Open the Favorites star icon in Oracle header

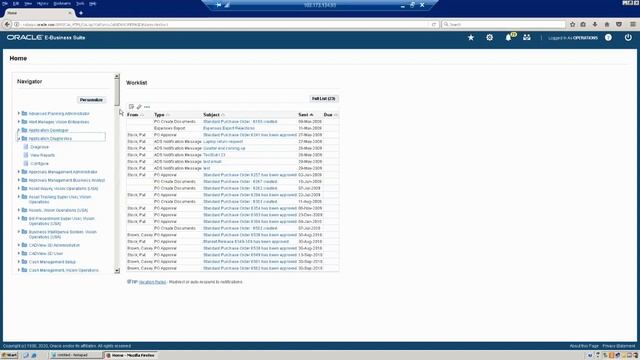[471, 38]
